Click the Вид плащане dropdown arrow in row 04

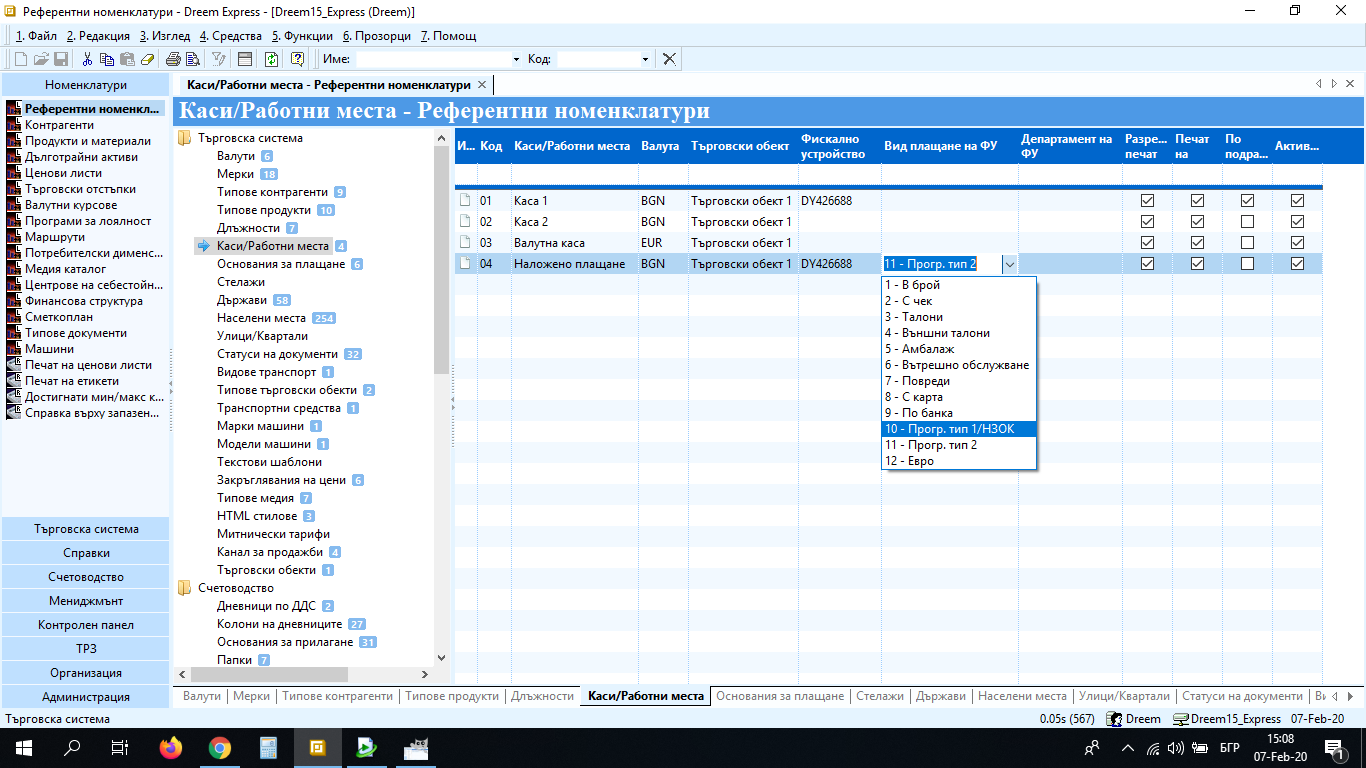point(1009,264)
